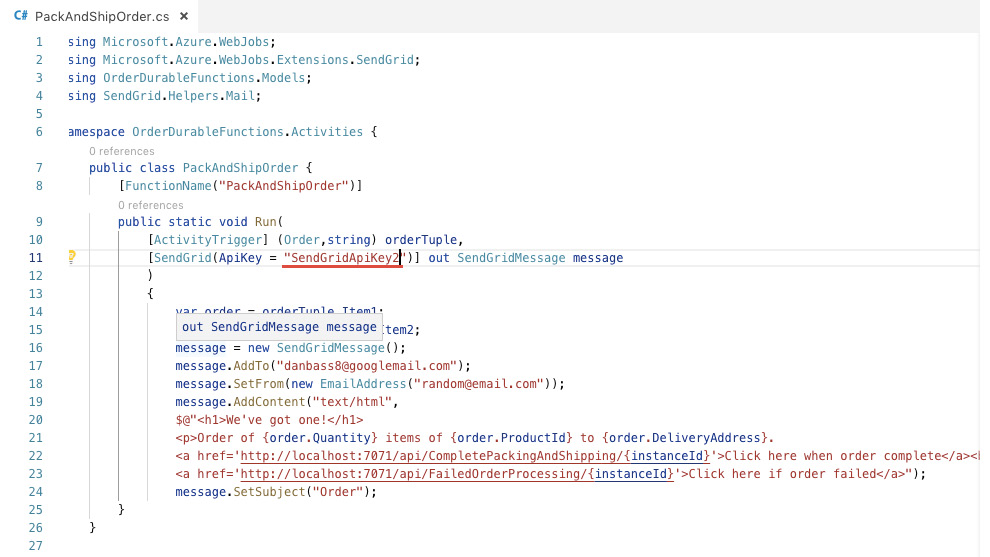This screenshot has width=990, height=557.
Task: Click message.SetSubject("Order") on line 24
Action: click(275, 492)
